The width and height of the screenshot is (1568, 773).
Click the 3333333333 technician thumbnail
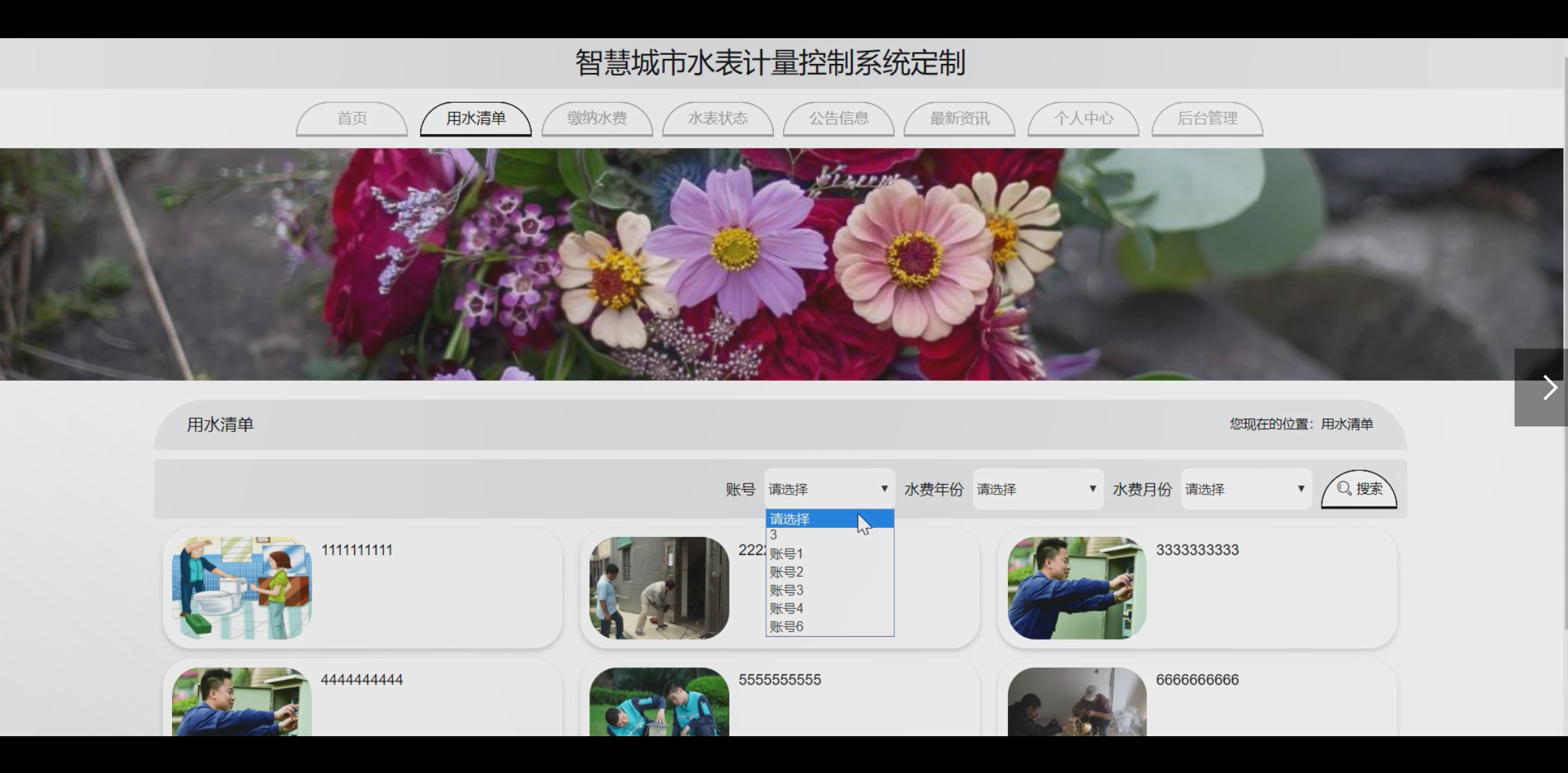point(1077,588)
